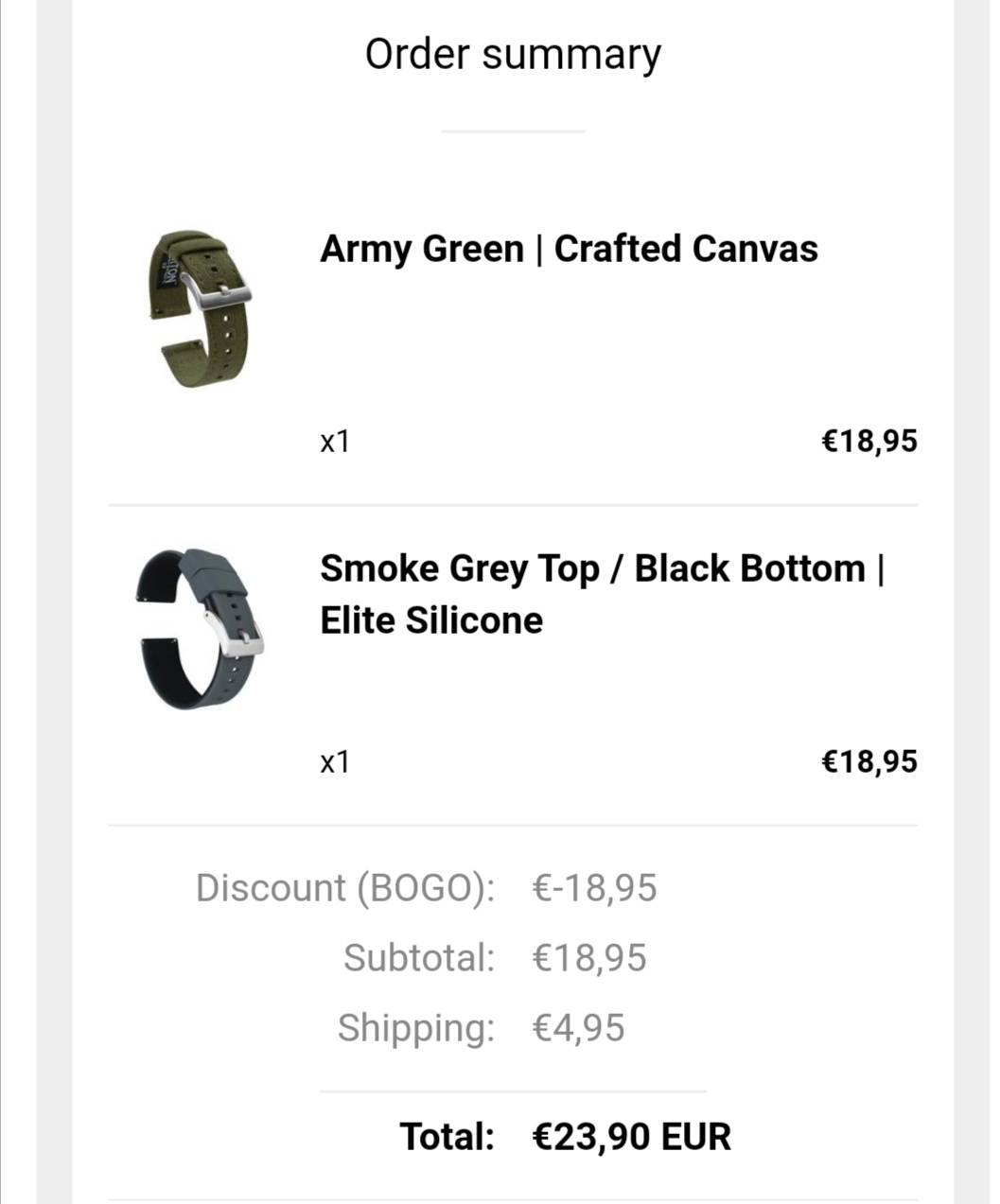Open the "Smoke Grey Top / Black Bottom" title
The image size is (1000, 1204).
(592, 568)
